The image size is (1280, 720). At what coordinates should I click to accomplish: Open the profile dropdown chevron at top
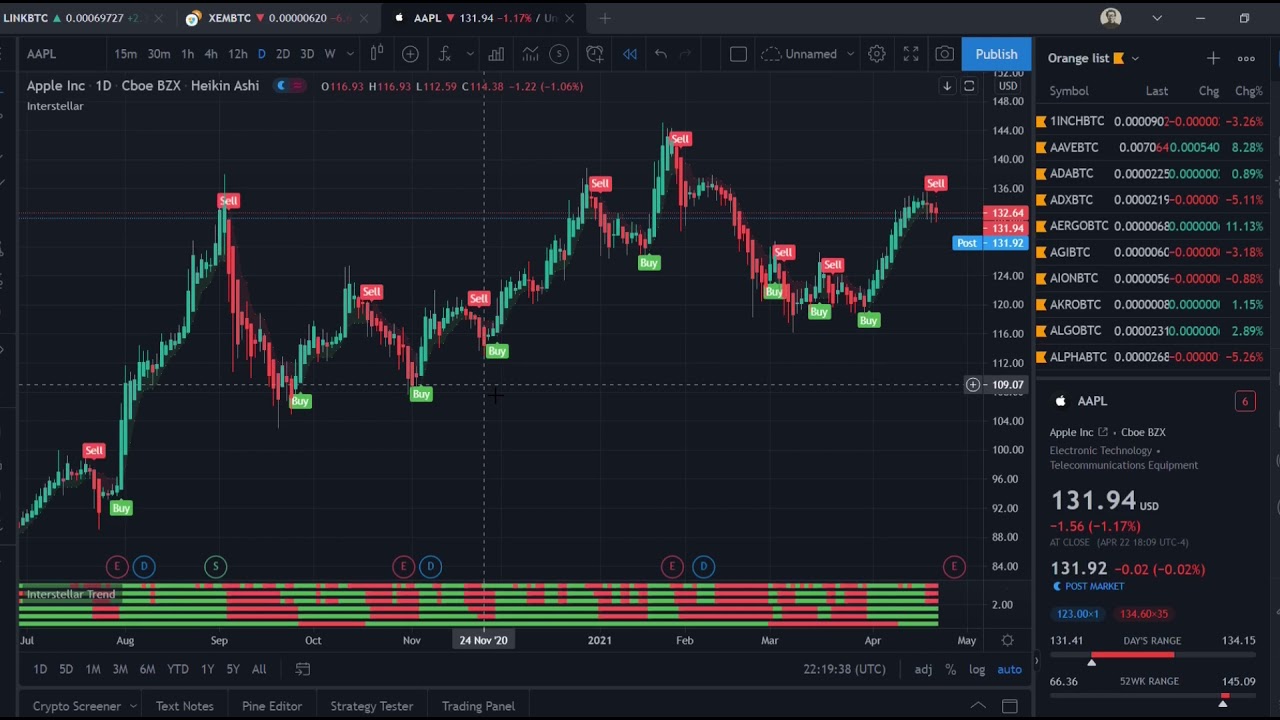coord(1157,18)
